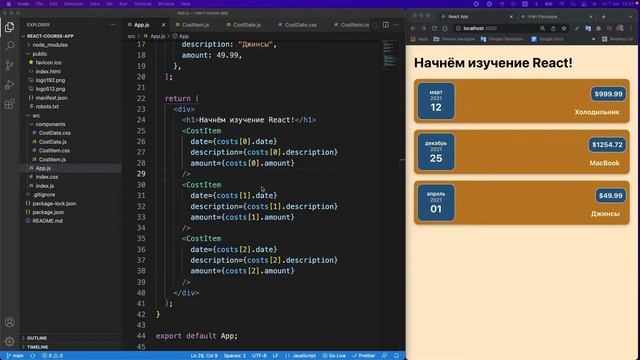Viewport: 640px width, 360px height.
Task: Collapse the REACT-COURSE-APP root folder
Action: coord(71,36)
